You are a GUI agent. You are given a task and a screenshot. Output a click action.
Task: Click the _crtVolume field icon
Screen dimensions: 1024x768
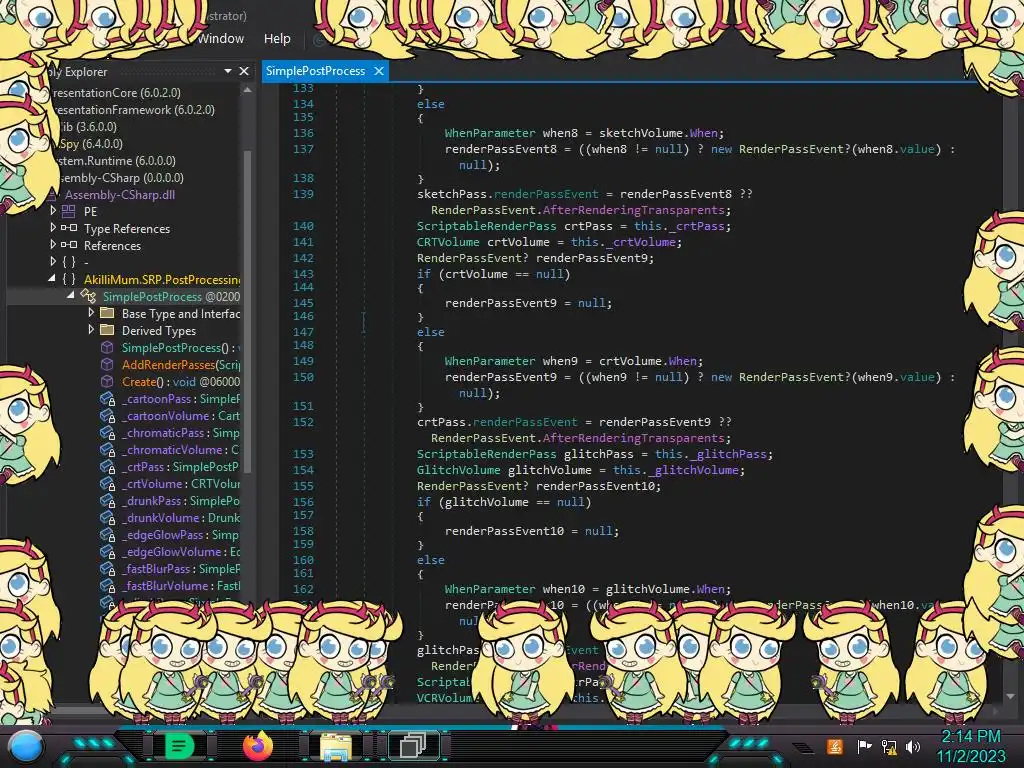coord(108,483)
